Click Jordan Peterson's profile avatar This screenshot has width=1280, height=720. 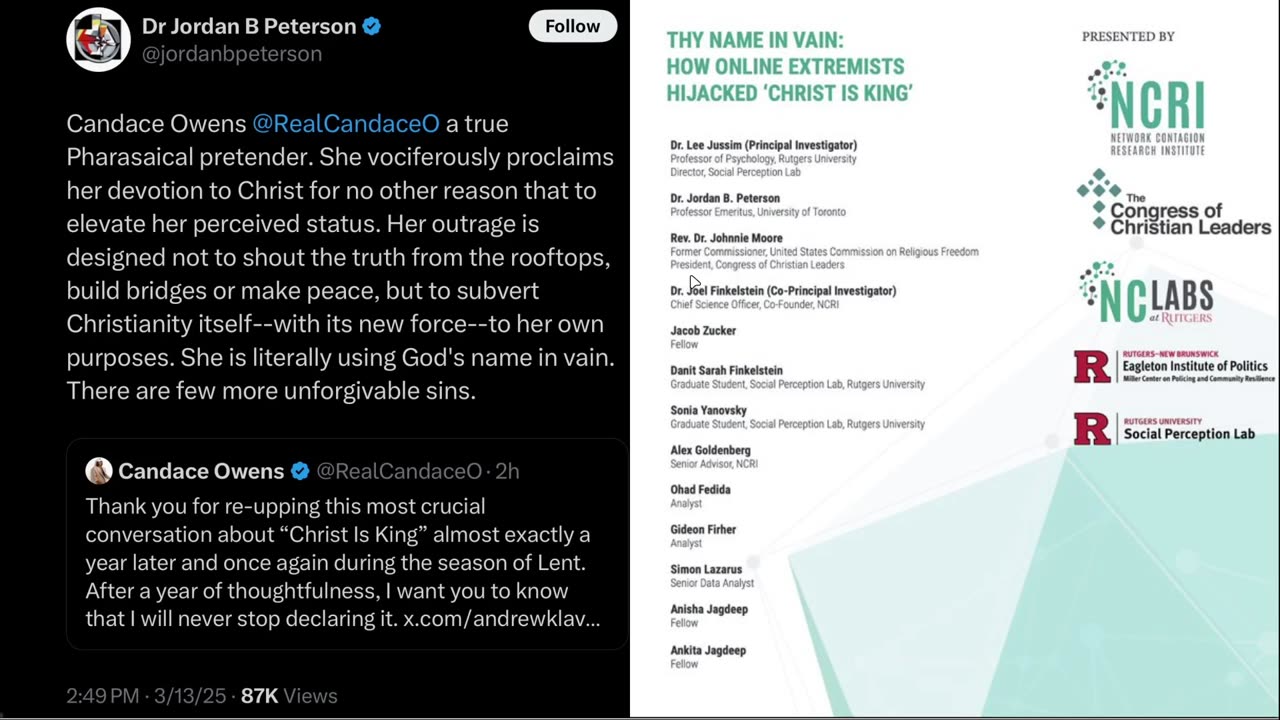click(x=98, y=40)
